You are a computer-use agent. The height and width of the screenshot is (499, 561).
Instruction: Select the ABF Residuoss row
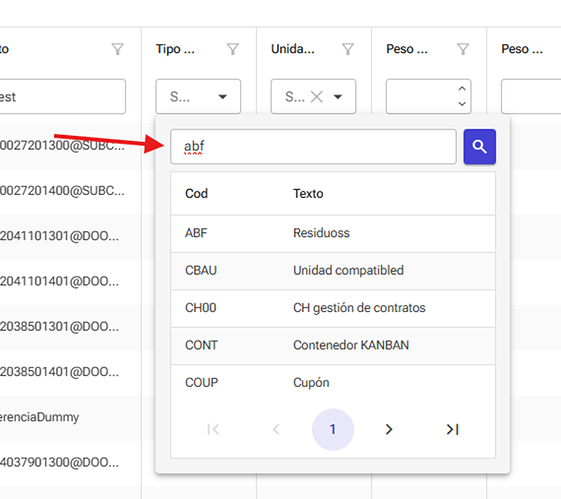(x=333, y=233)
